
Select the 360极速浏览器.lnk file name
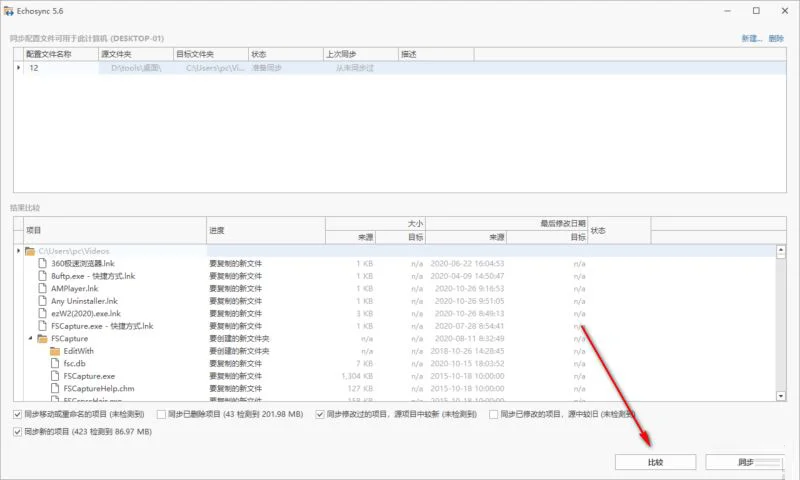click(83, 263)
